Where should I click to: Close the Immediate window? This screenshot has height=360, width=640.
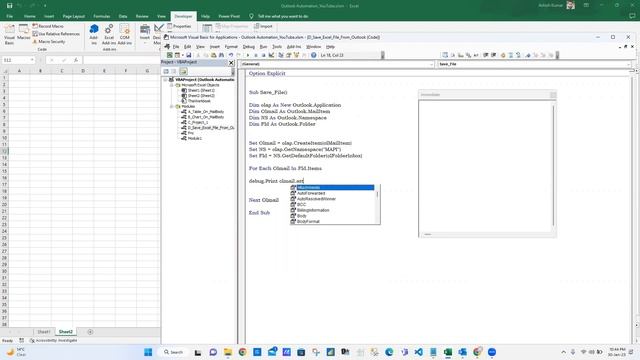coord(553,95)
